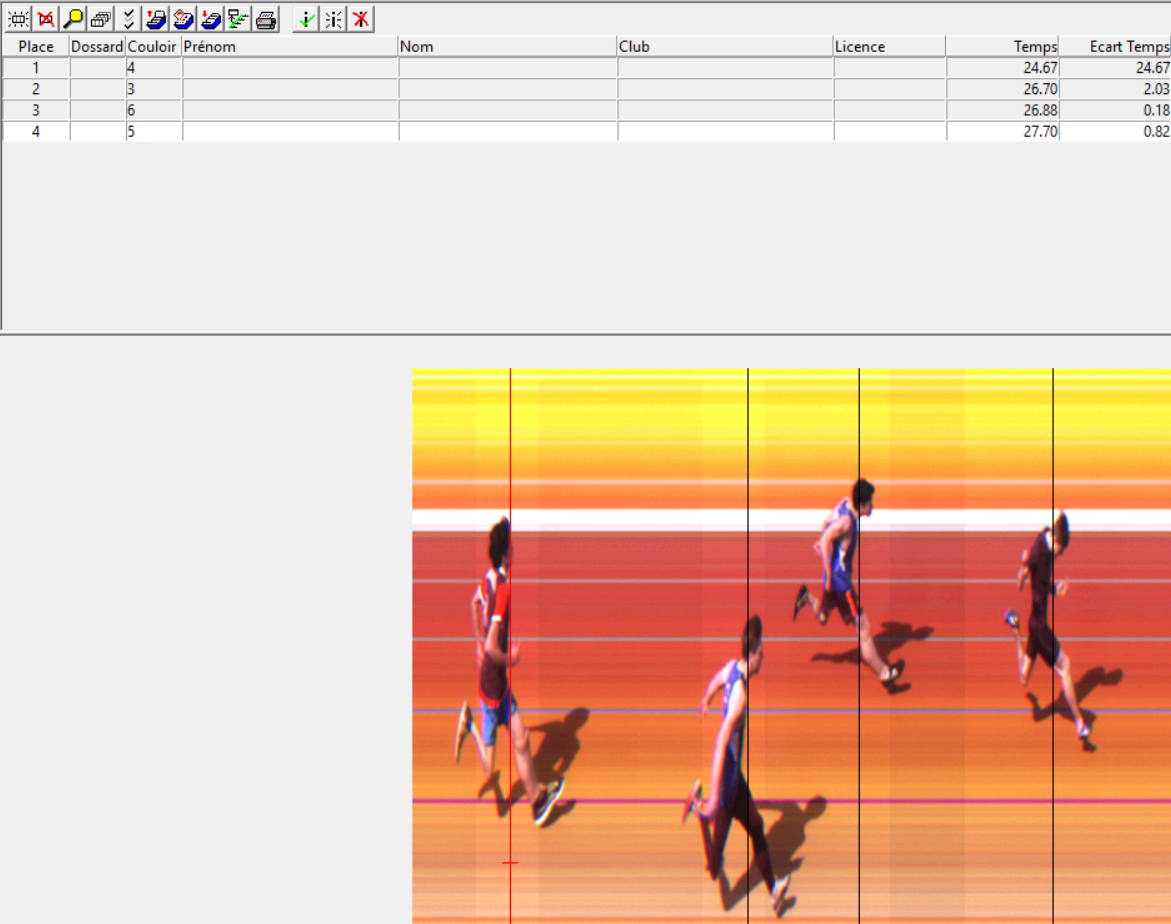The width and height of the screenshot is (1171, 924).
Task: Click the Nom cell in place 4 row
Action: pyautogui.click(x=508, y=131)
